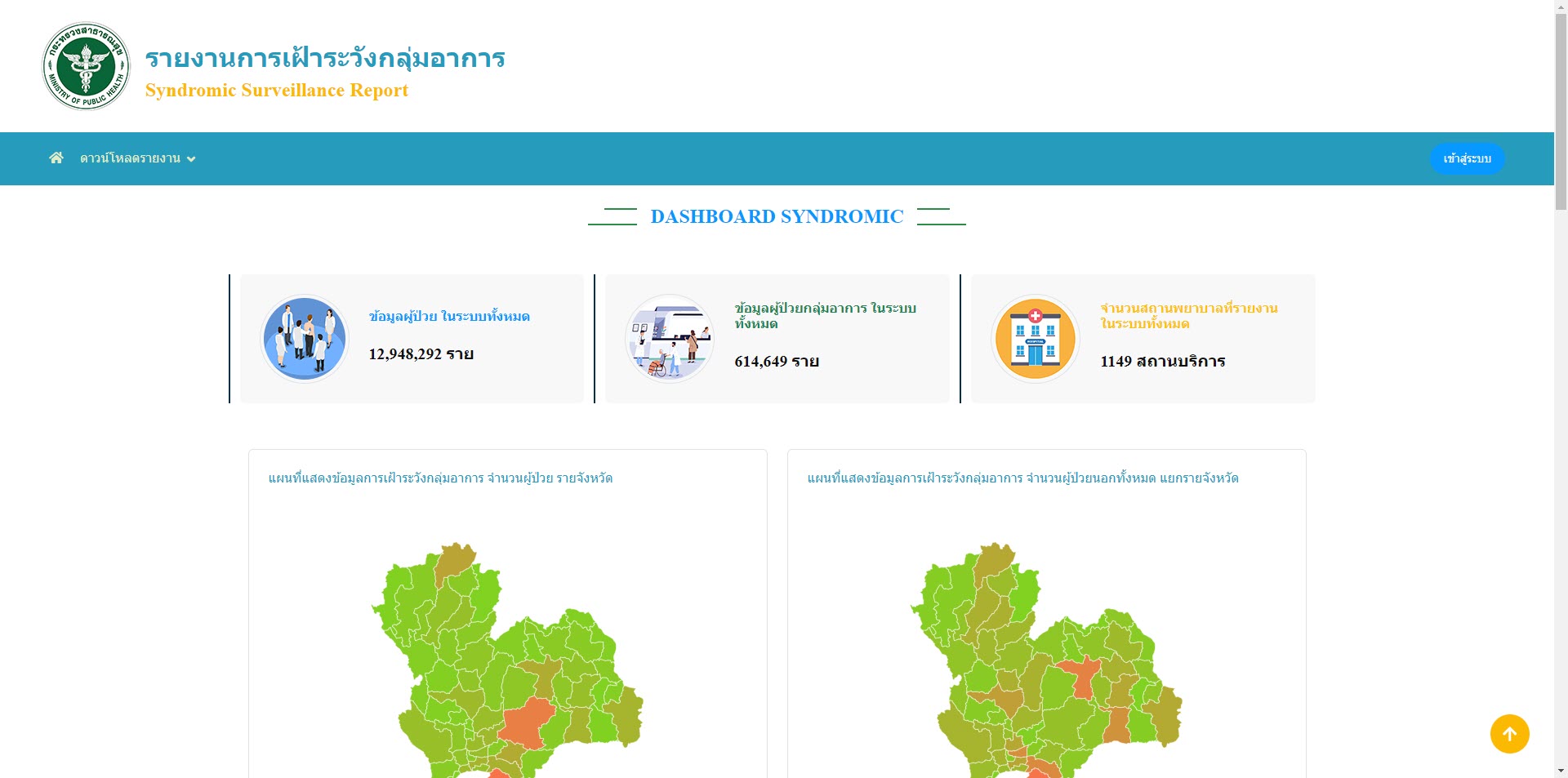The width and height of the screenshot is (1568, 778).
Task: Click the scroll-to-top arrow button
Action: (1509, 733)
